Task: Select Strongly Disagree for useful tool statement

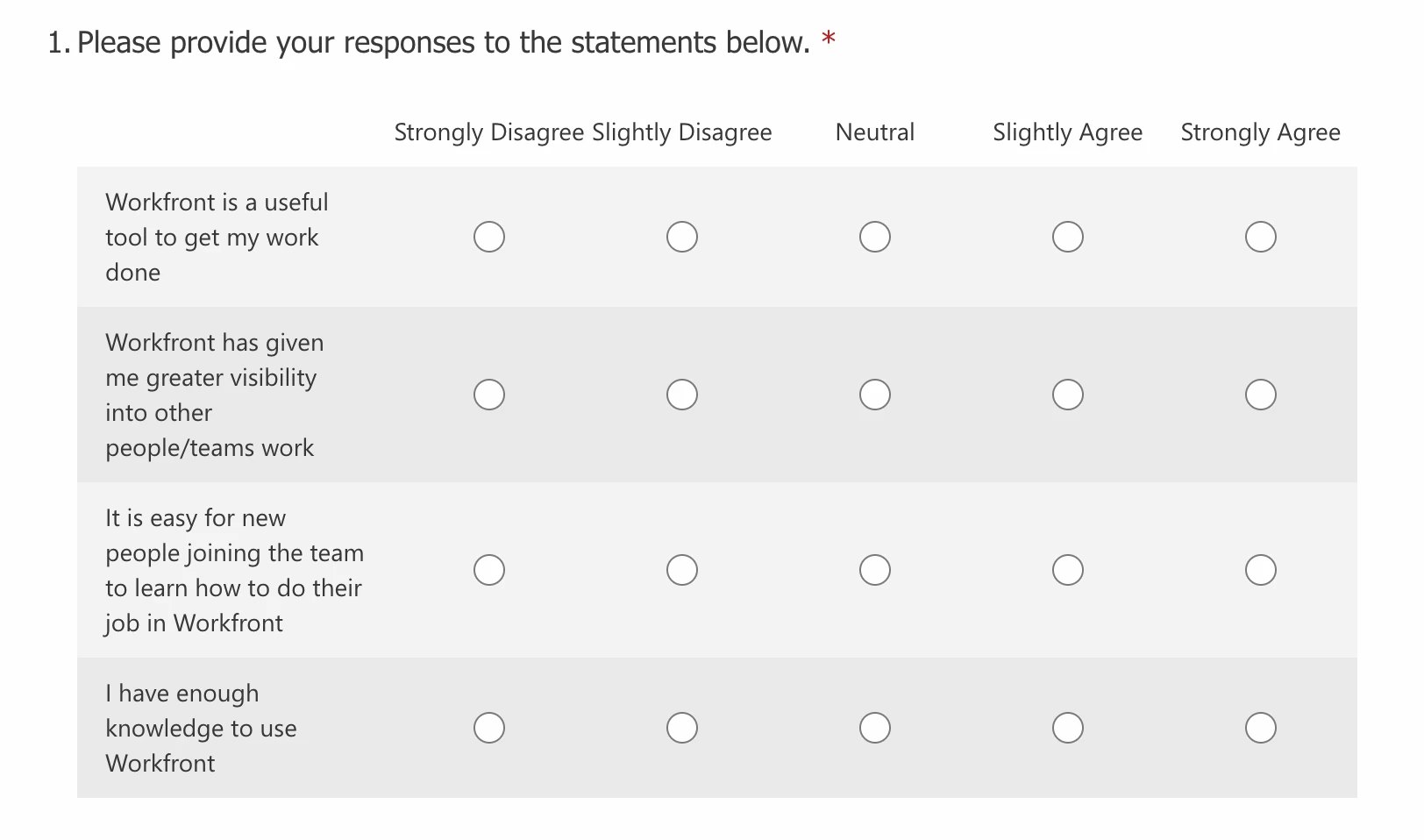Action: [x=489, y=237]
